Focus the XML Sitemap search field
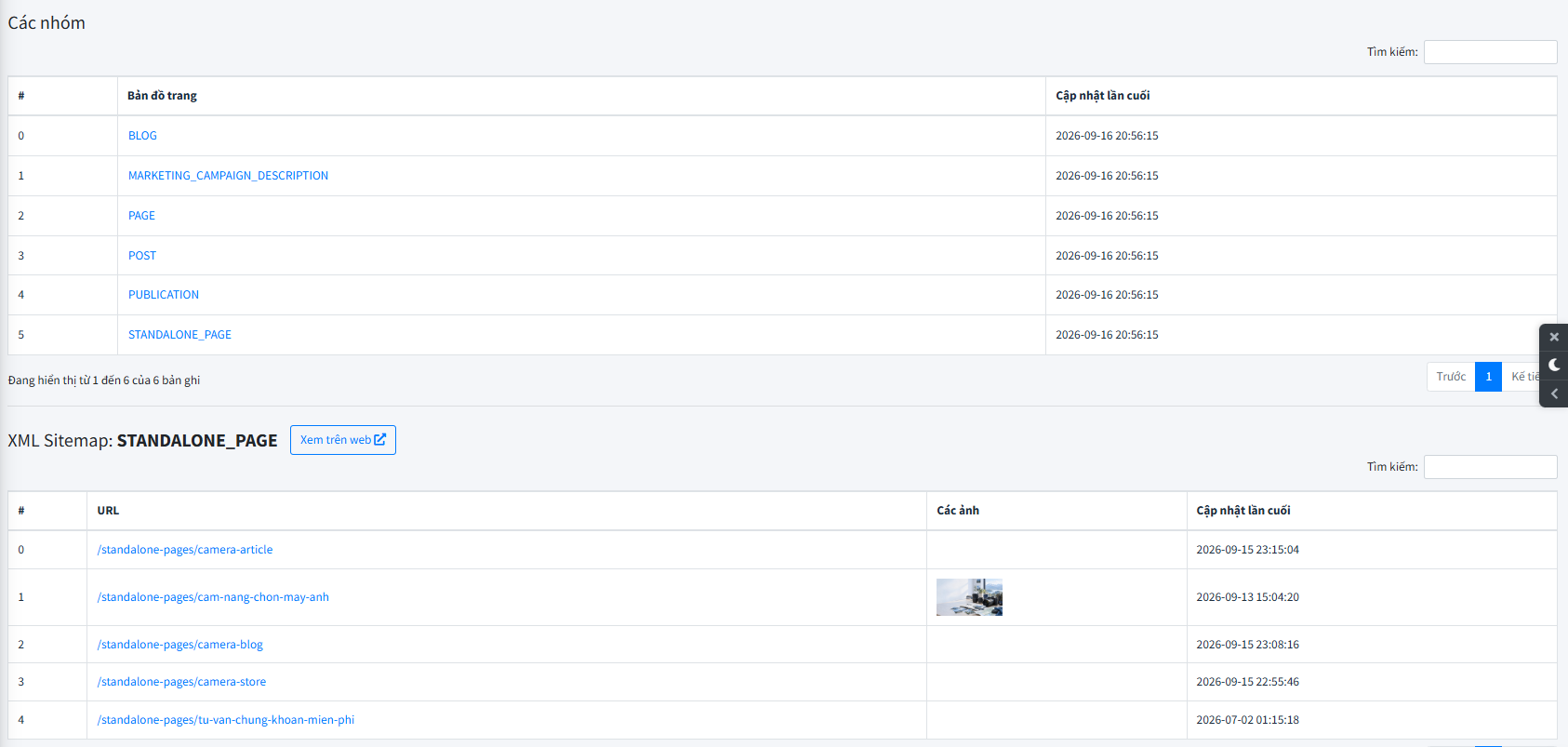1568x747 pixels. pyautogui.click(x=1490, y=467)
